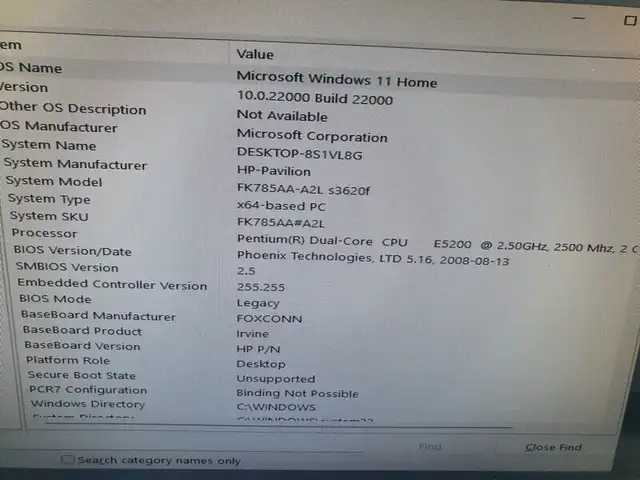Viewport: 640px width, 480px height.
Task: Select value 10.0.22000 Build 22000
Action: point(315,98)
